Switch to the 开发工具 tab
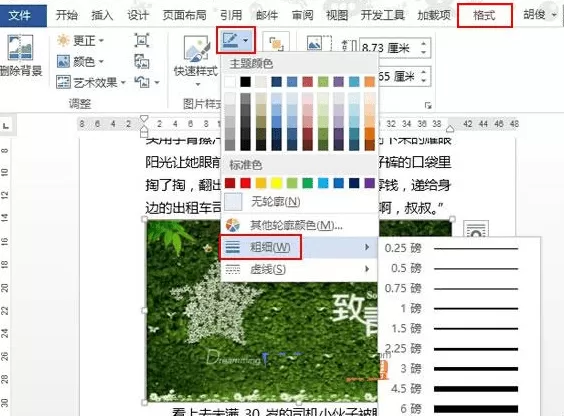 383,15
